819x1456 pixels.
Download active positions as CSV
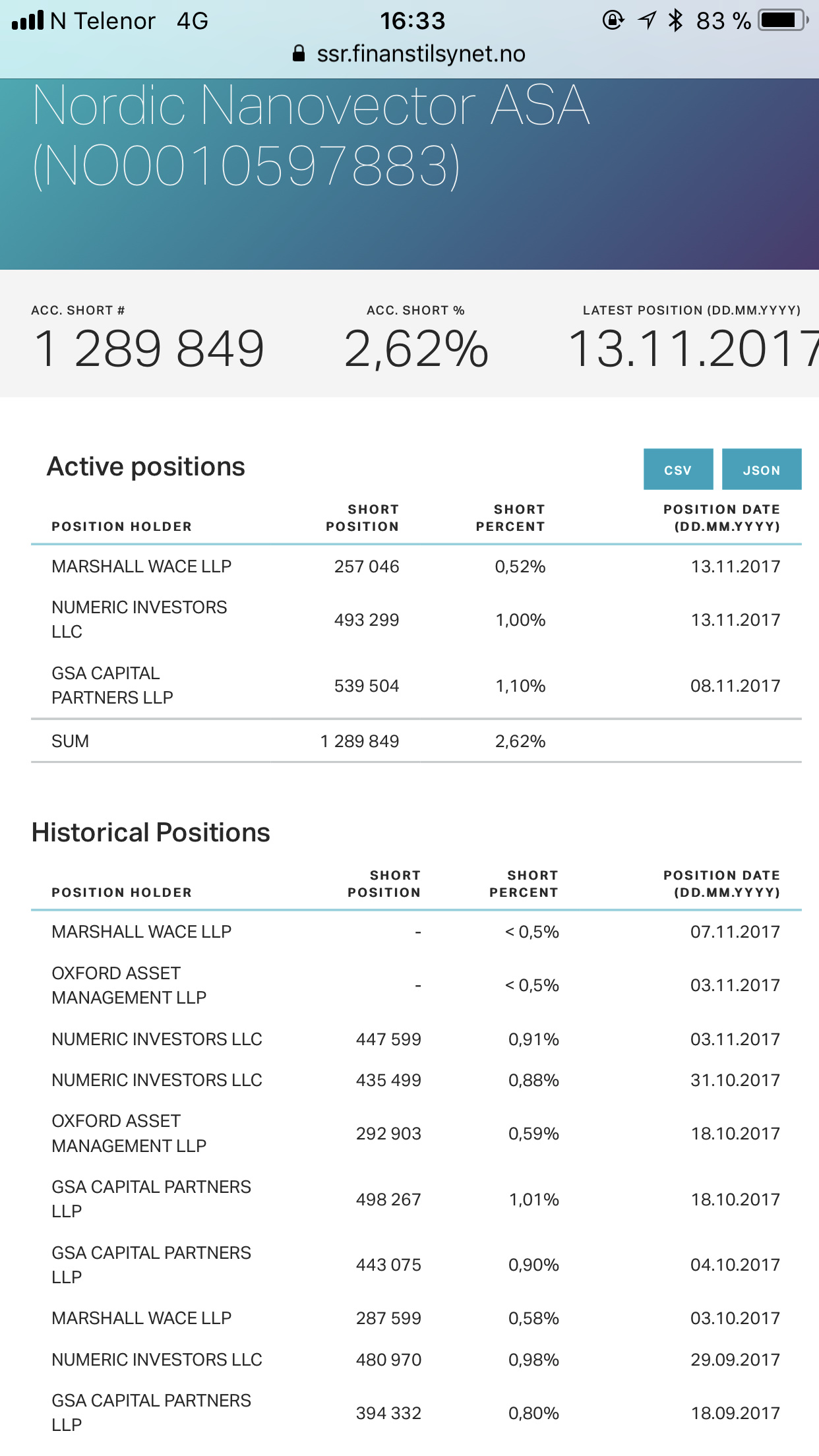point(678,470)
